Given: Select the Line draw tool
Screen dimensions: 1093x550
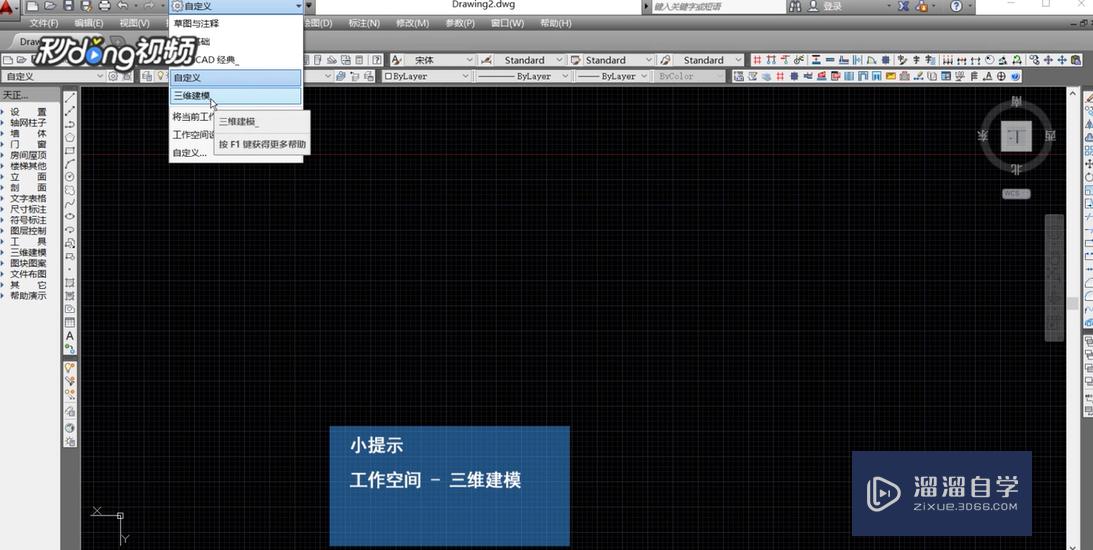Looking at the screenshot, I should point(70,98).
